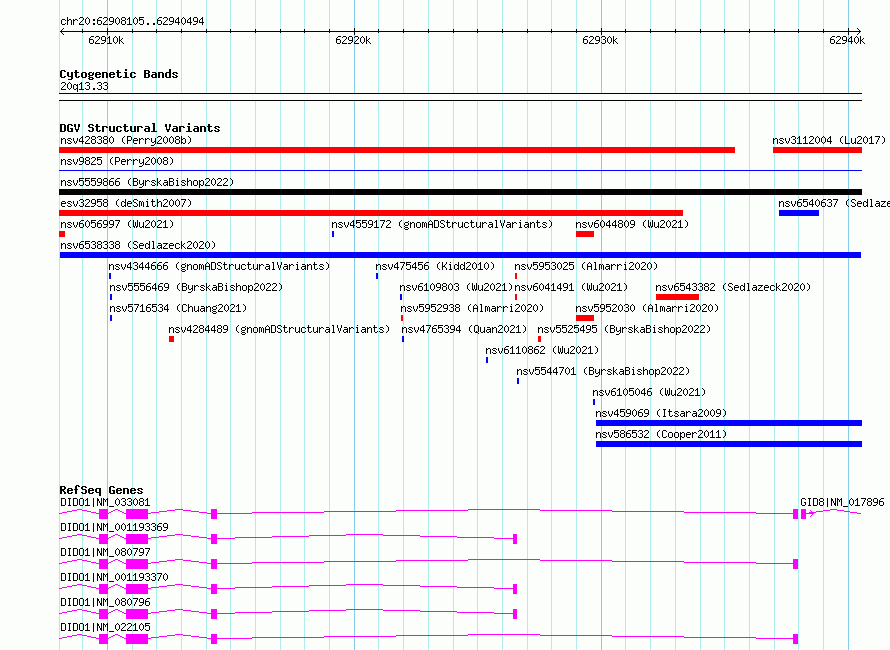Open the nsv9825 (Perry2008) variant
Screen dimensions: 890x650
click(117, 161)
